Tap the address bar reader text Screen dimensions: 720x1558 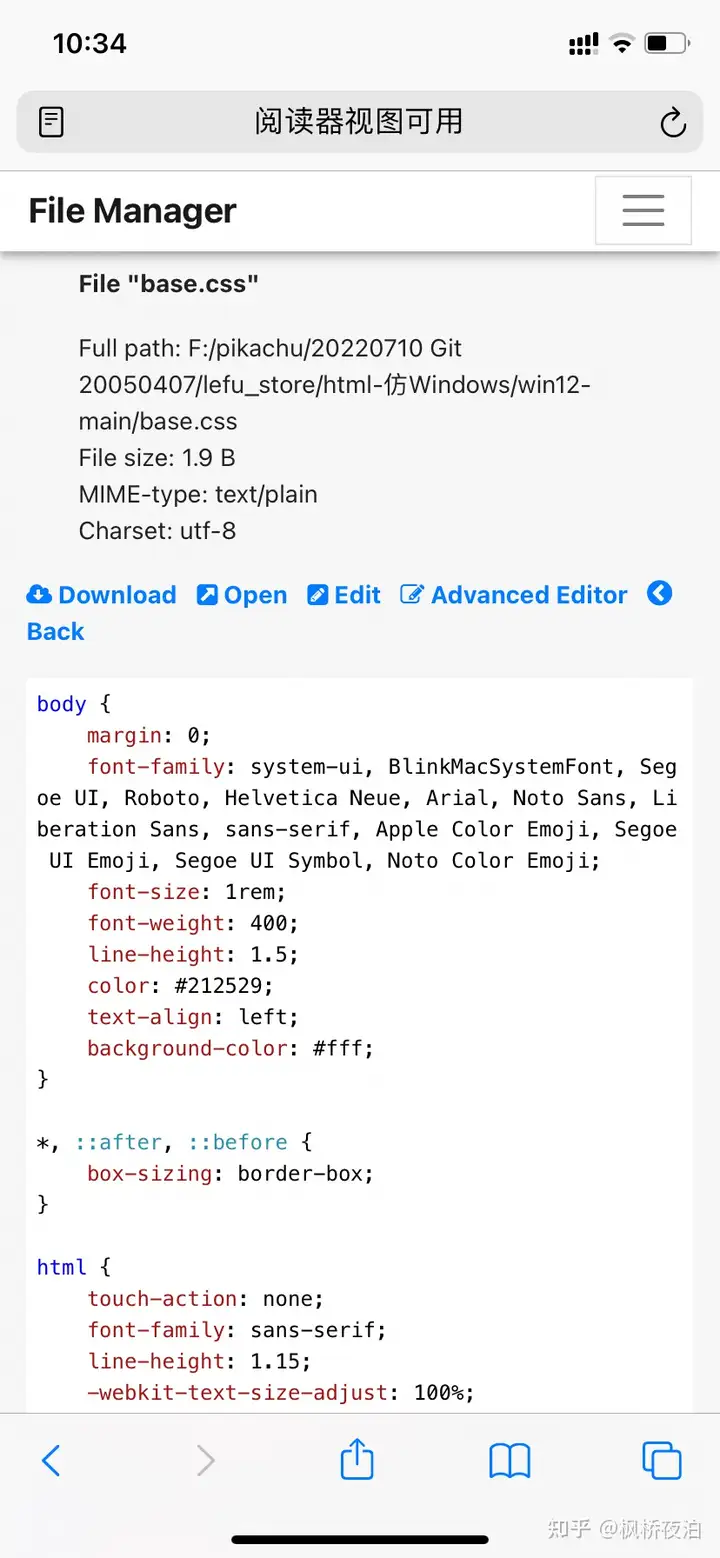[x=358, y=122]
